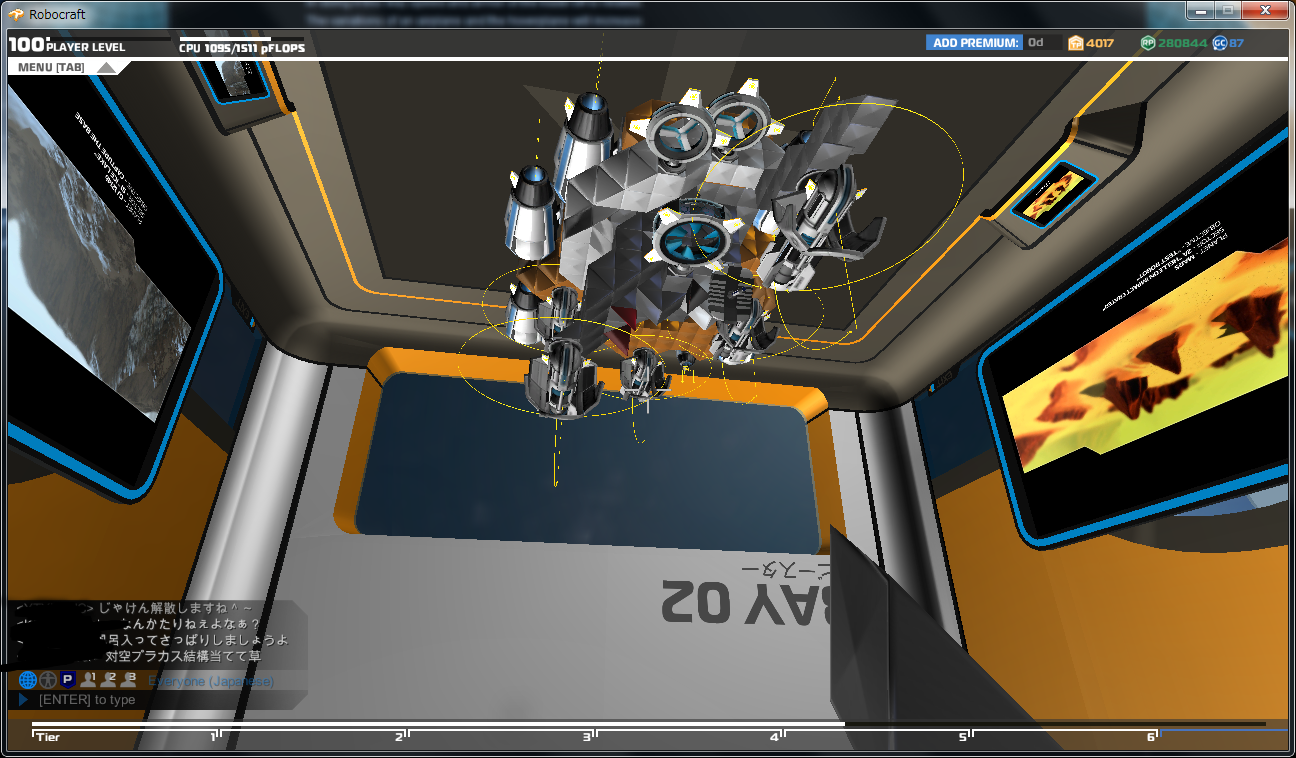Viewport: 1296px width, 758px height.
Task: Select the blue P platoon chat icon
Action: click(68, 680)
